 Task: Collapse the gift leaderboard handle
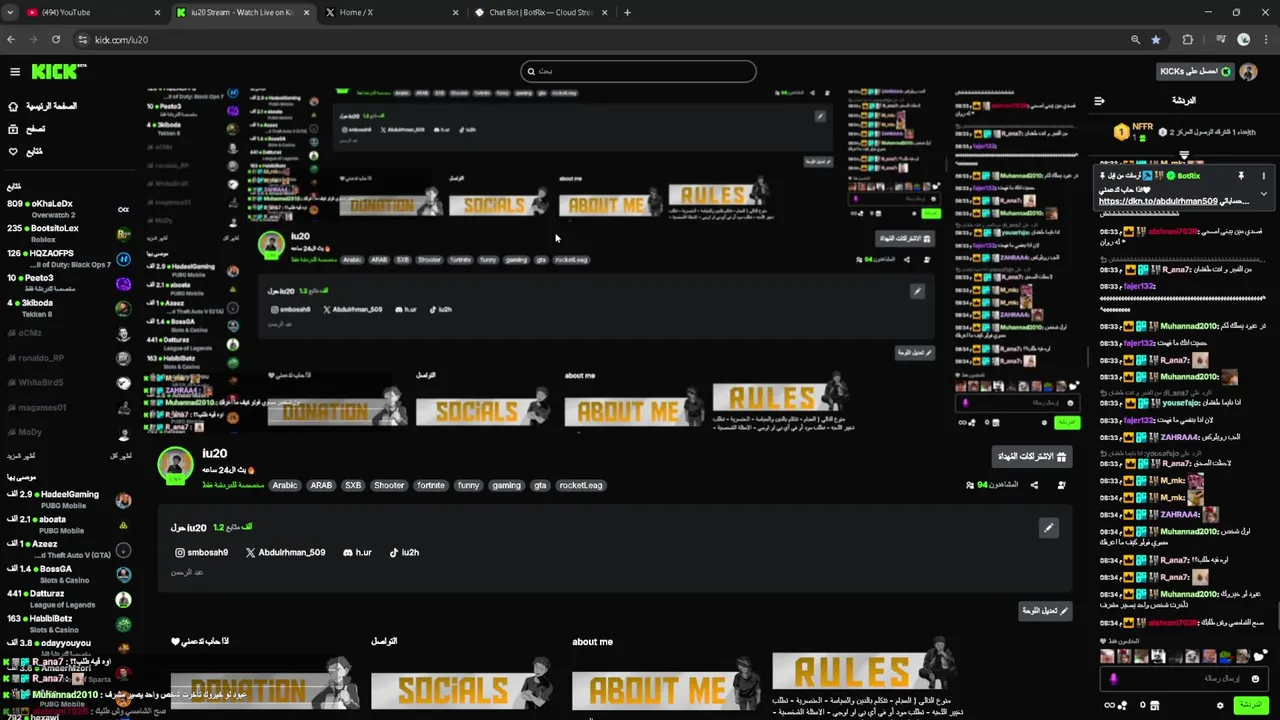coord(1184,155)
